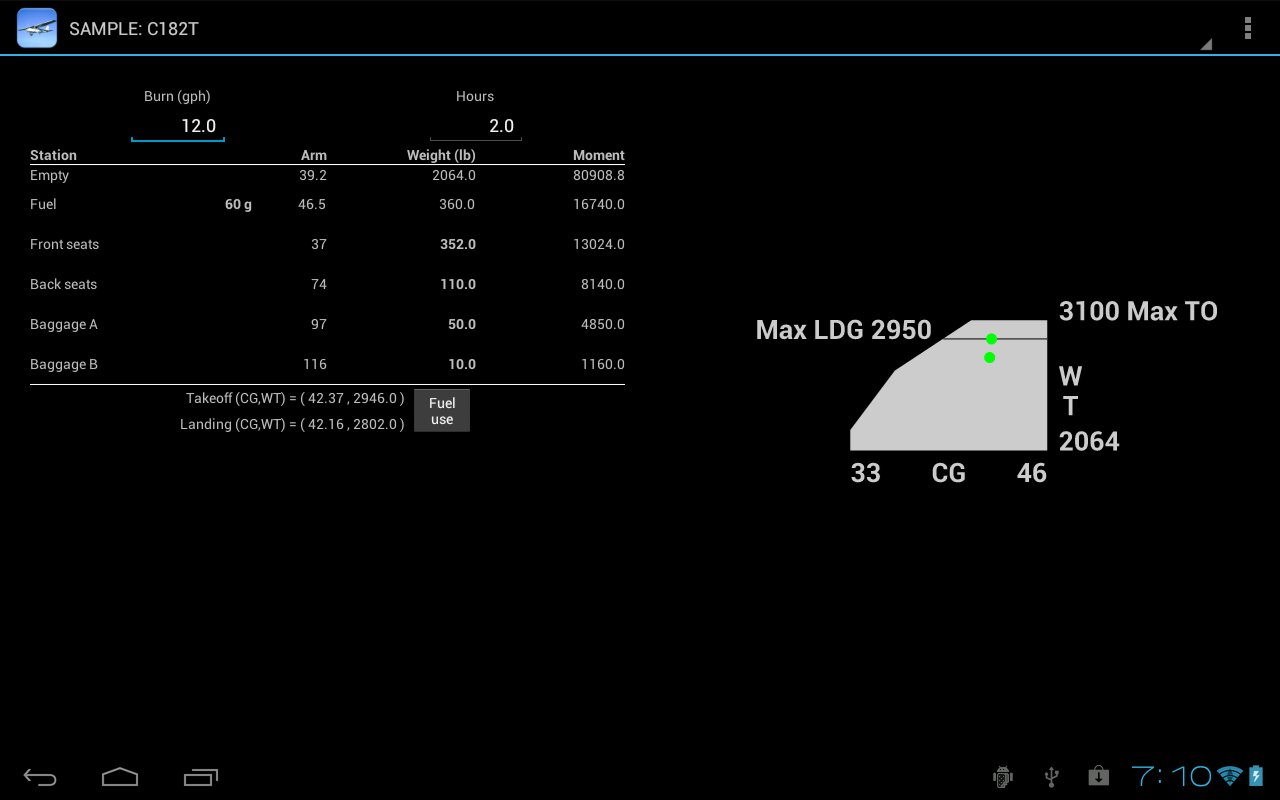Tap the upper green takeoff point on chart

pyautogui.click(x=991, y=339)
